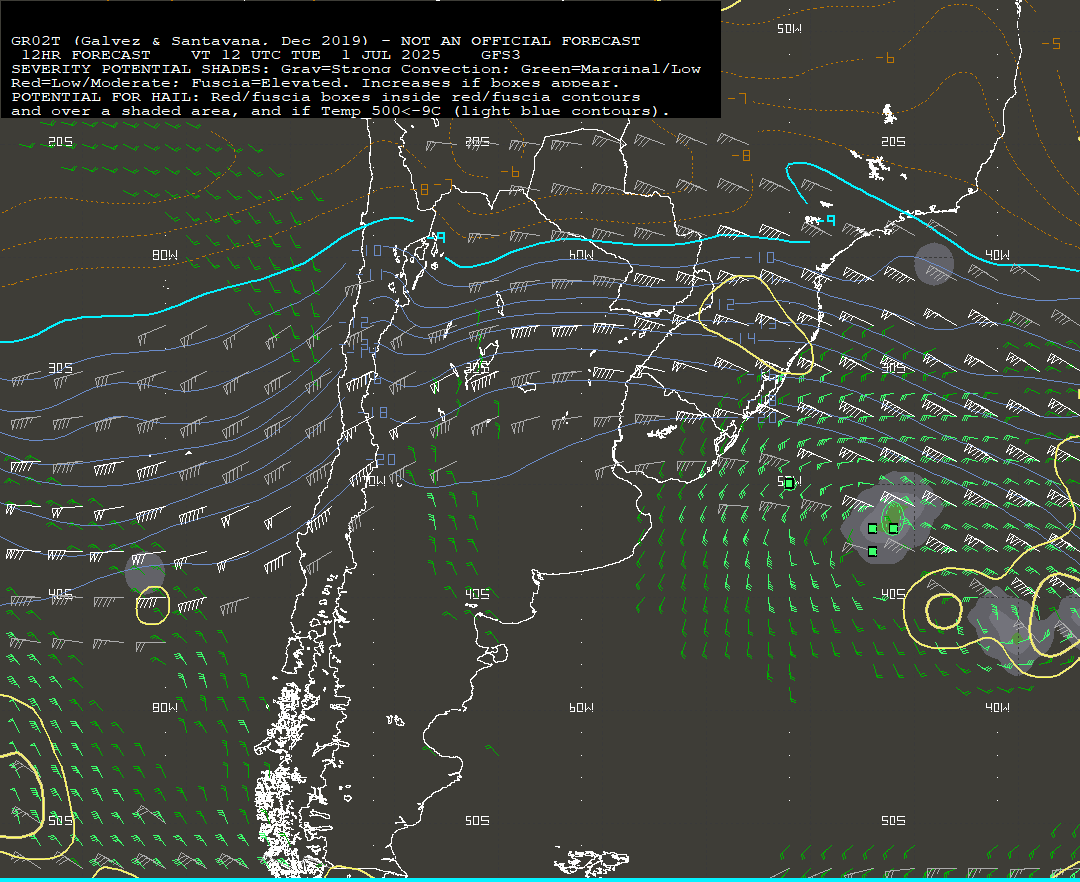Click the small yellow circle near Pacific 40S
Image resolution: width=1080 pixels, height=882 pixels.
[x=152, y=606]
